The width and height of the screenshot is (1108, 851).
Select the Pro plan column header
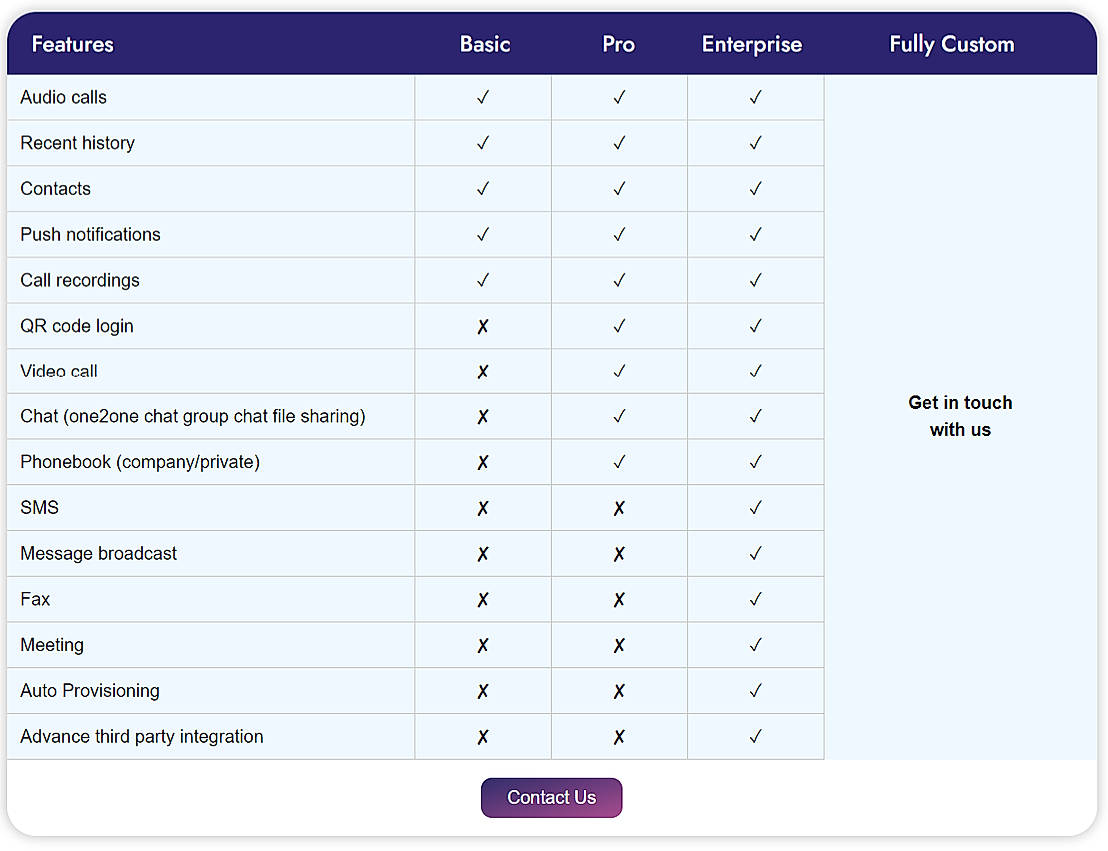pos(619,44)
